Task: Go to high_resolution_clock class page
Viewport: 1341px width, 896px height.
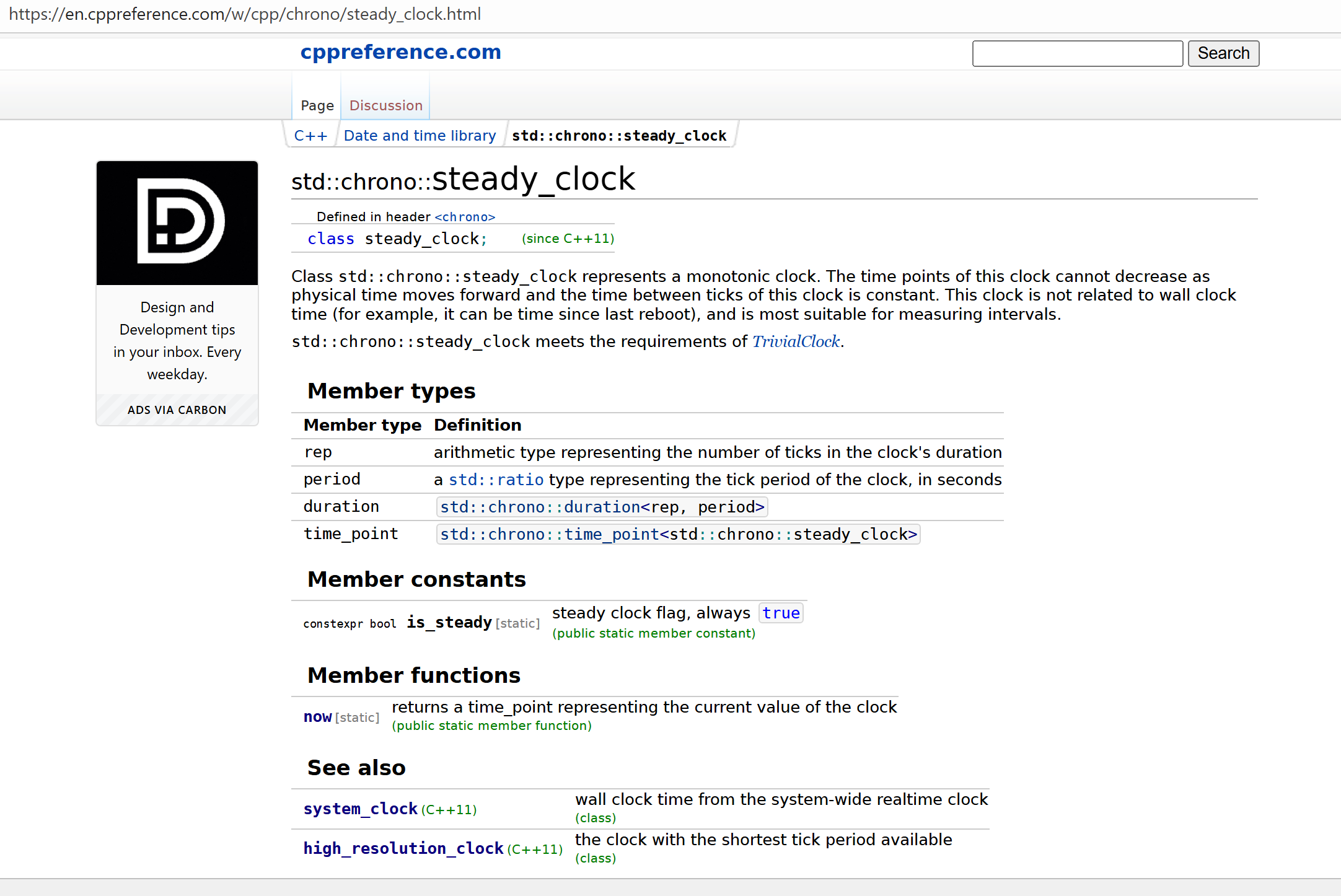Action: 403,848
